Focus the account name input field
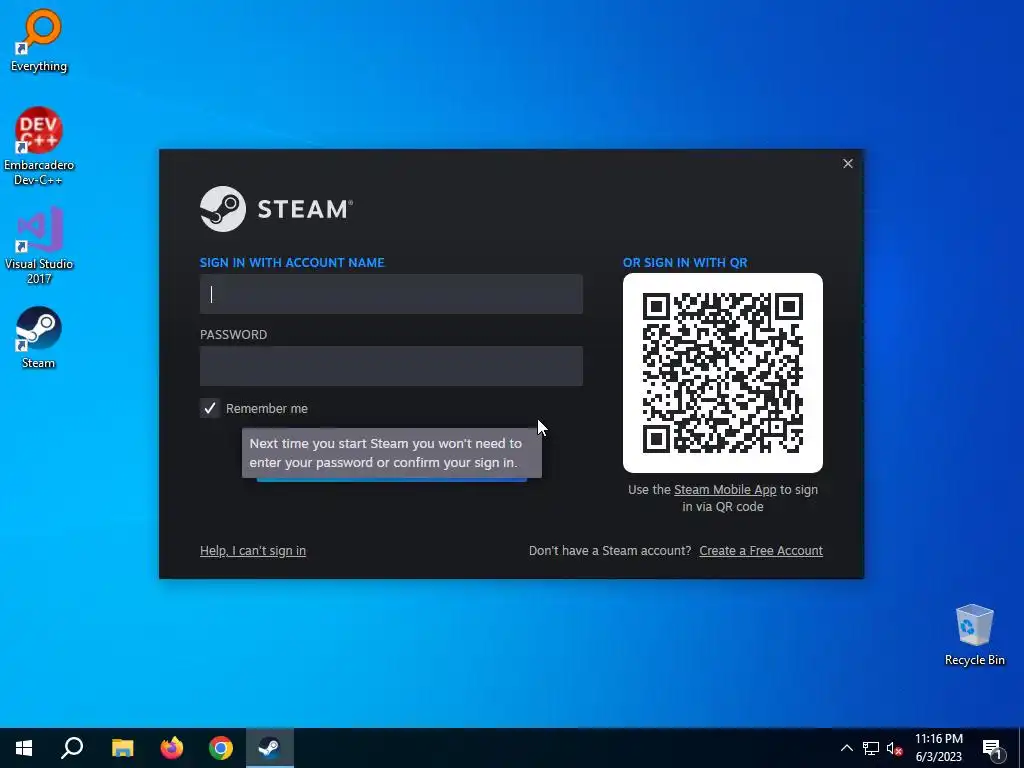The width and height of the screenshot is (1024, 768). pos(391,294)
